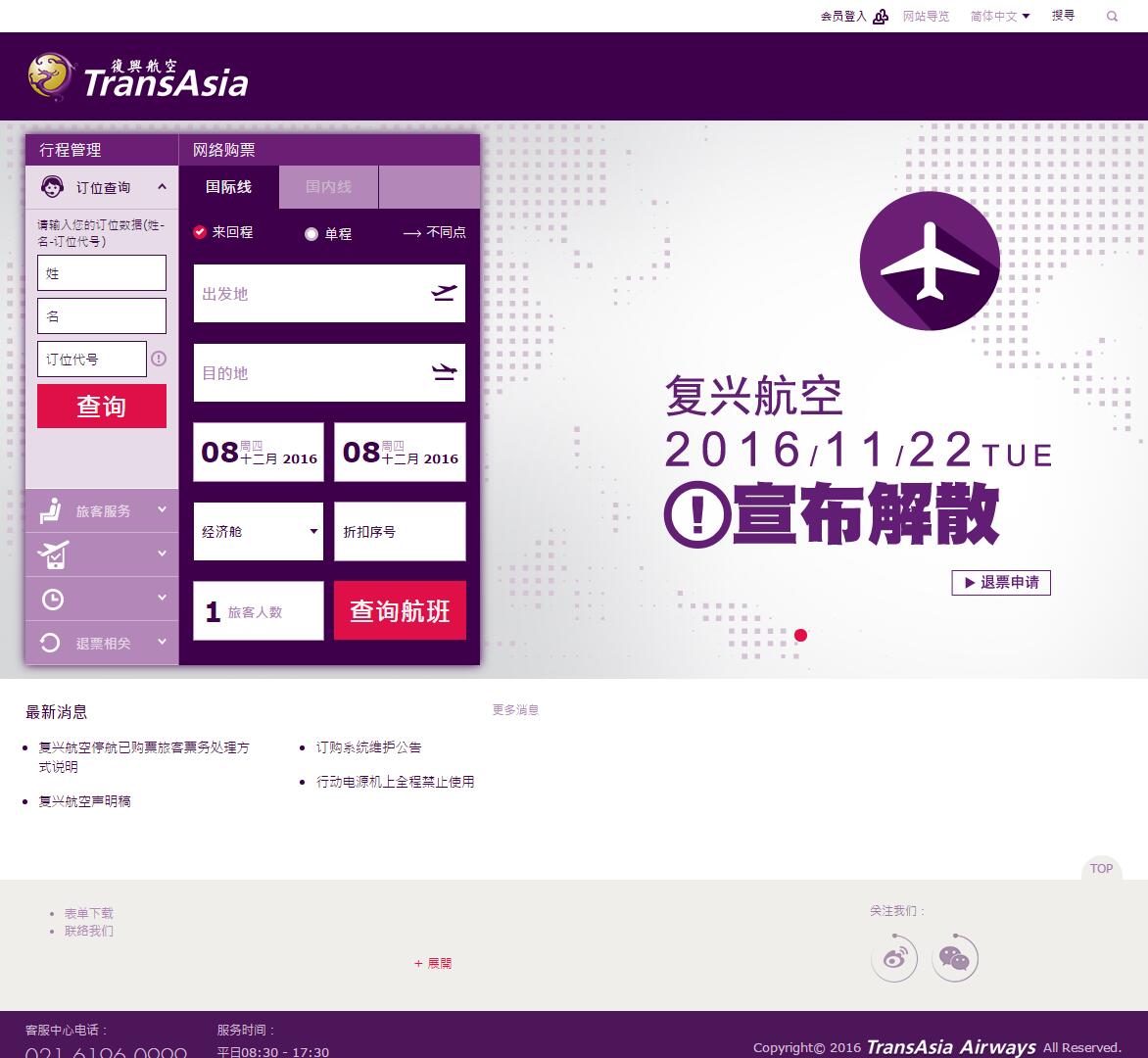The width and height of the screenshot is (1148, 1058).
Task: Collapse the 订位查询 section chevron
Action: point(162,187)
